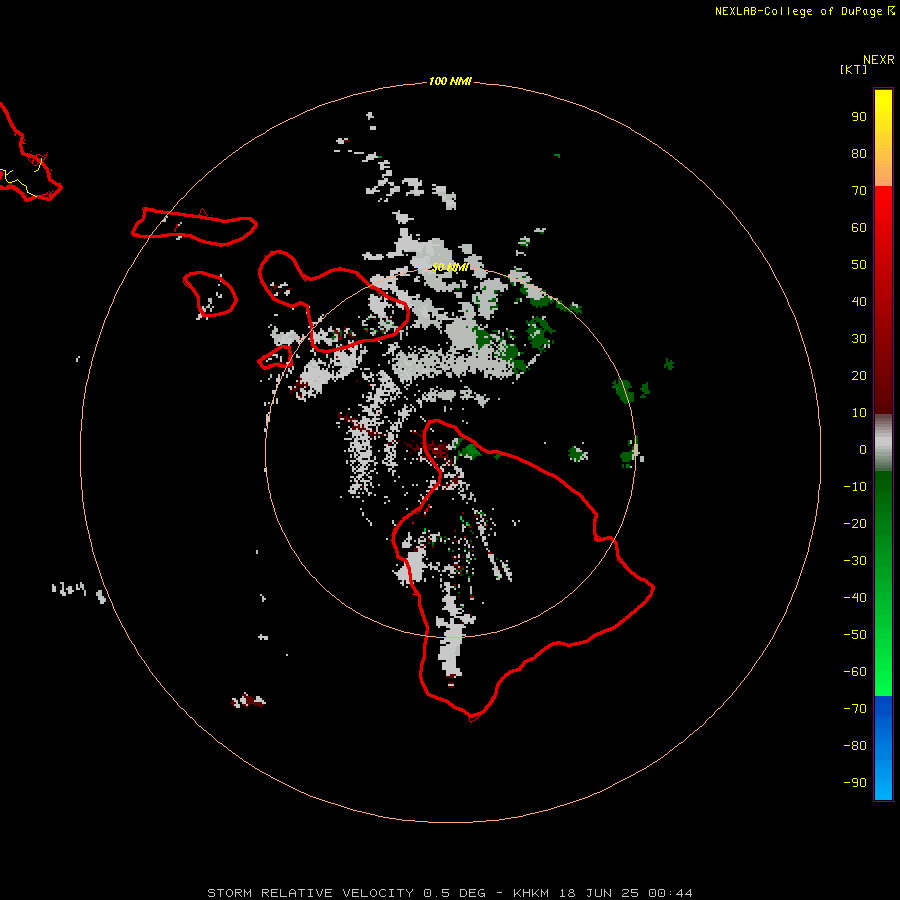The image size is (900, 900).
Task: Click the blue bottom segment of color bar
Action: (x=883, y=748)
